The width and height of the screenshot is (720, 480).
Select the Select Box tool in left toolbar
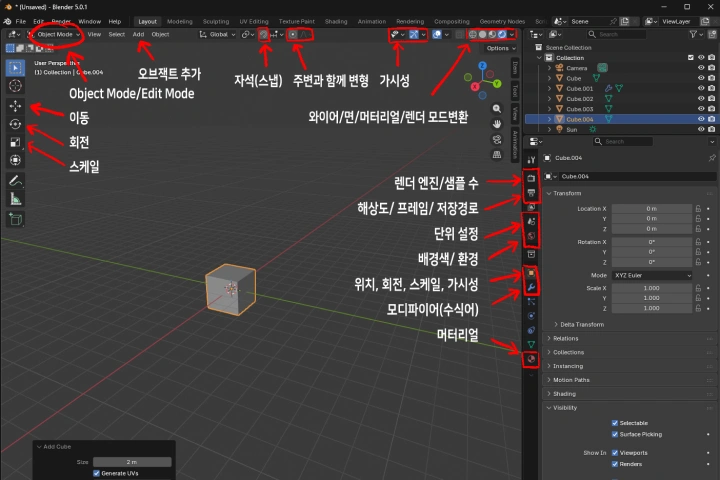[15, 68]
